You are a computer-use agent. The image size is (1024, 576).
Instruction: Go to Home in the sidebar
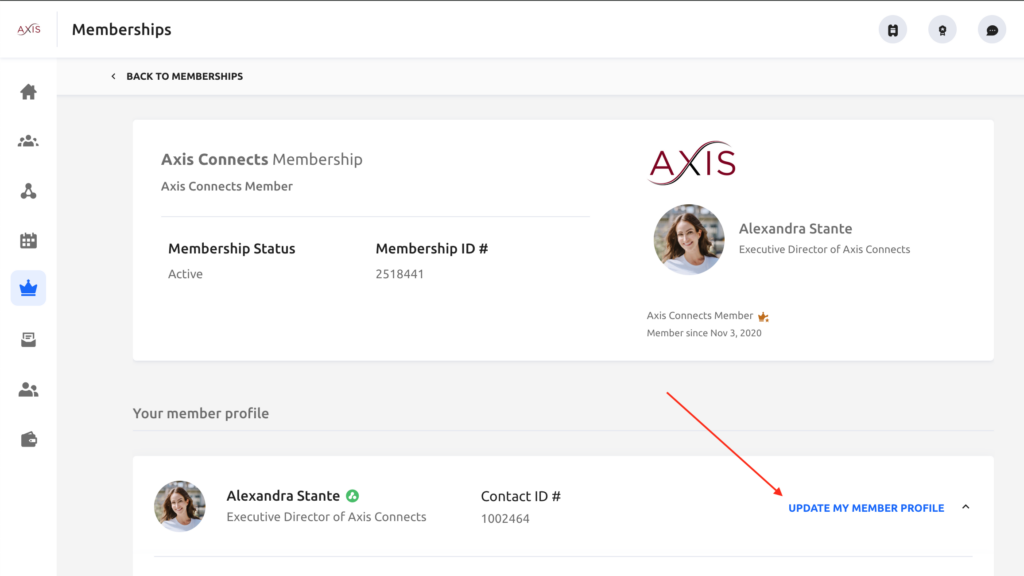[28, 92]
